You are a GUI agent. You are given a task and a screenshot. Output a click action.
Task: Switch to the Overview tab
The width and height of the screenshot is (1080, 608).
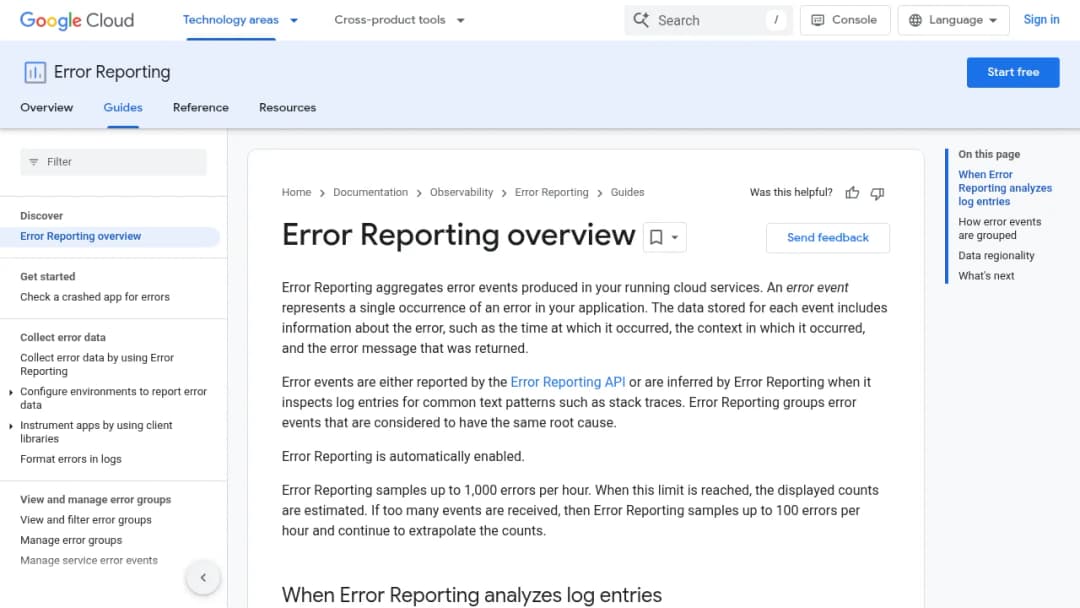[x=46, y=107]
